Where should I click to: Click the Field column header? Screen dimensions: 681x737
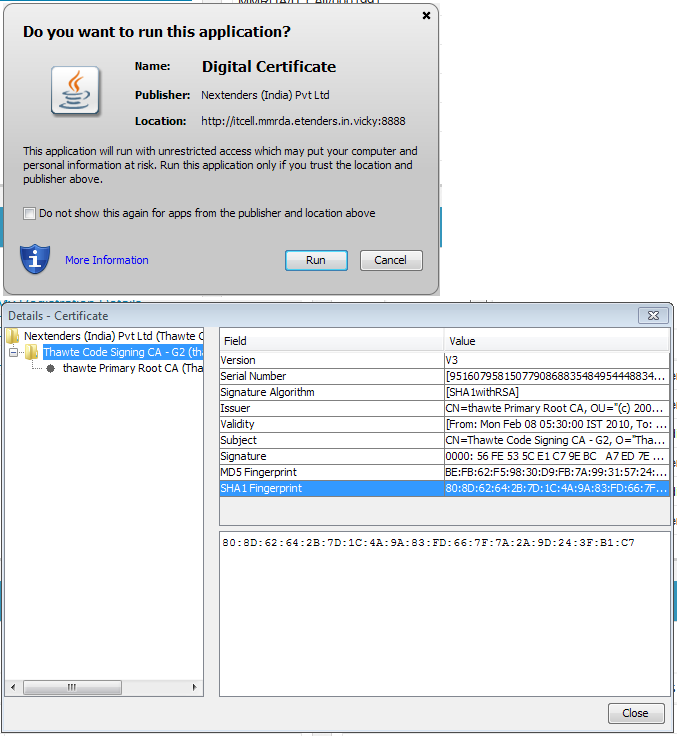[332, 341]
